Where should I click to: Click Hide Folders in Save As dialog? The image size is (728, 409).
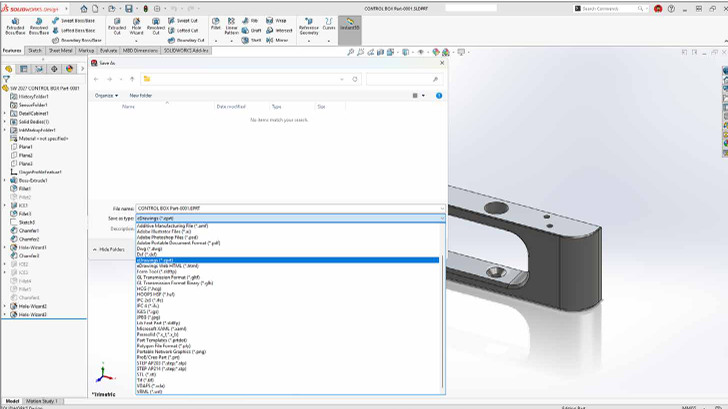click(x=109, y=249)
